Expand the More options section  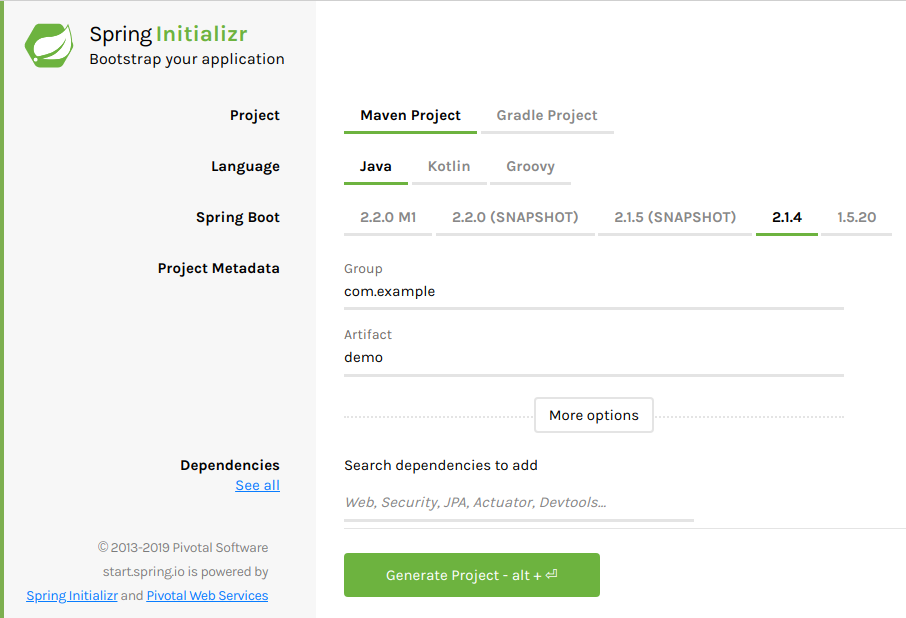pos(593,414)
